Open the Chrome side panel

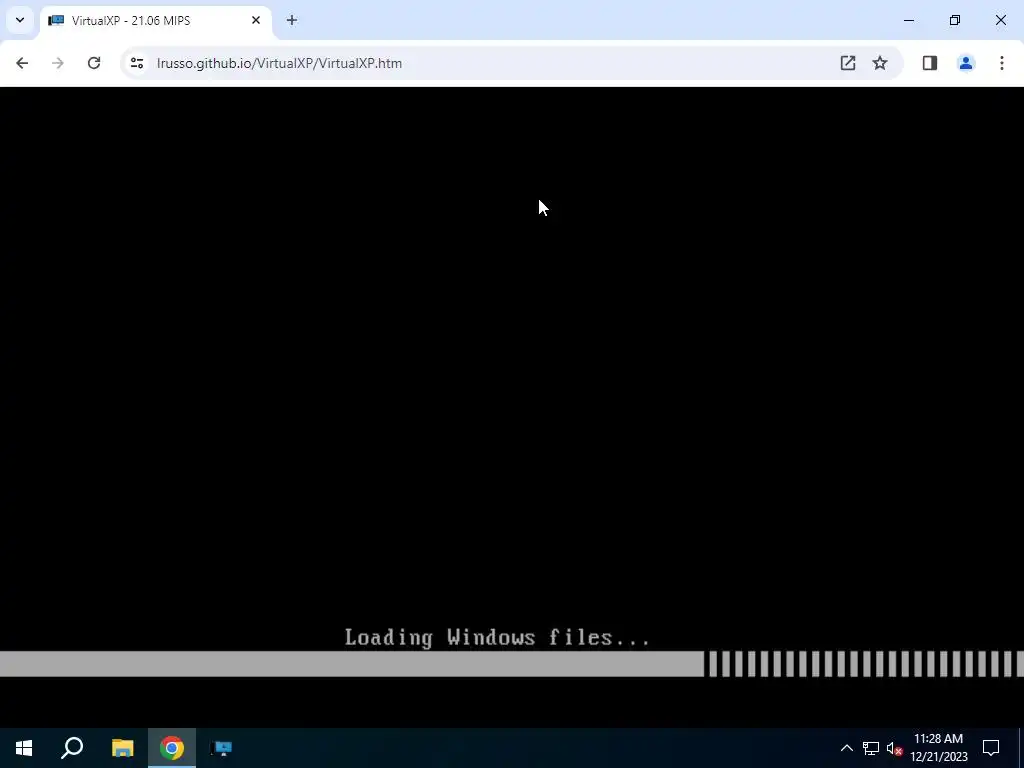coord(930,63)
